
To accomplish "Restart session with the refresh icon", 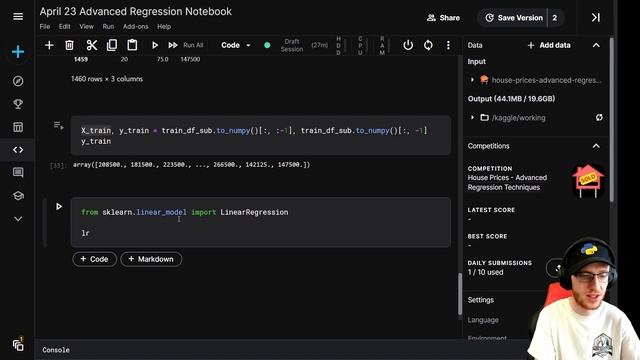I will coord(428,45).
